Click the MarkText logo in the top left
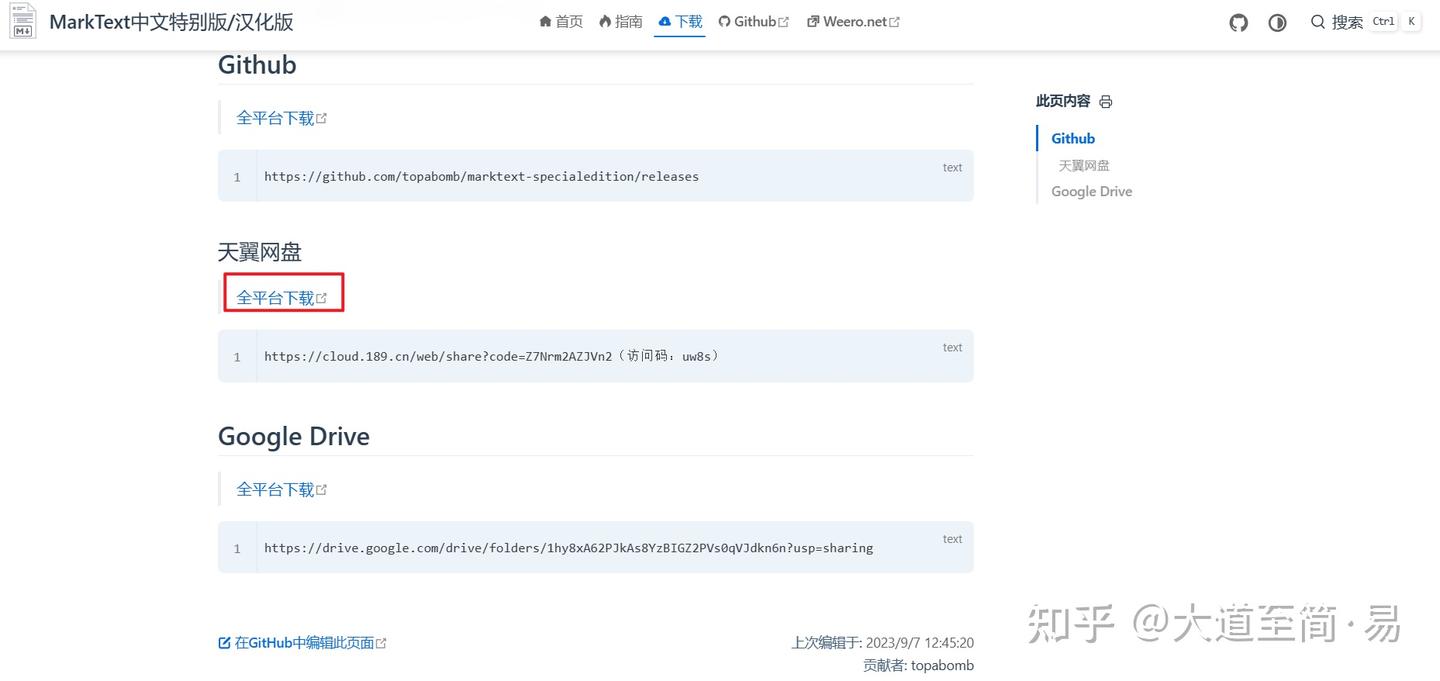The image size is (1440, 681). click(22, 21)
